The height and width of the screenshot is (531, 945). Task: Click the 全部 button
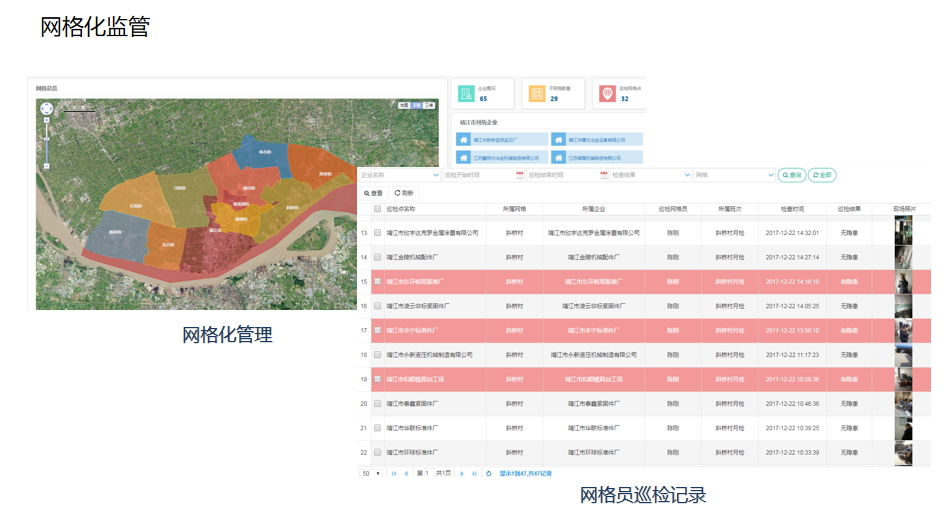[822, 175]
